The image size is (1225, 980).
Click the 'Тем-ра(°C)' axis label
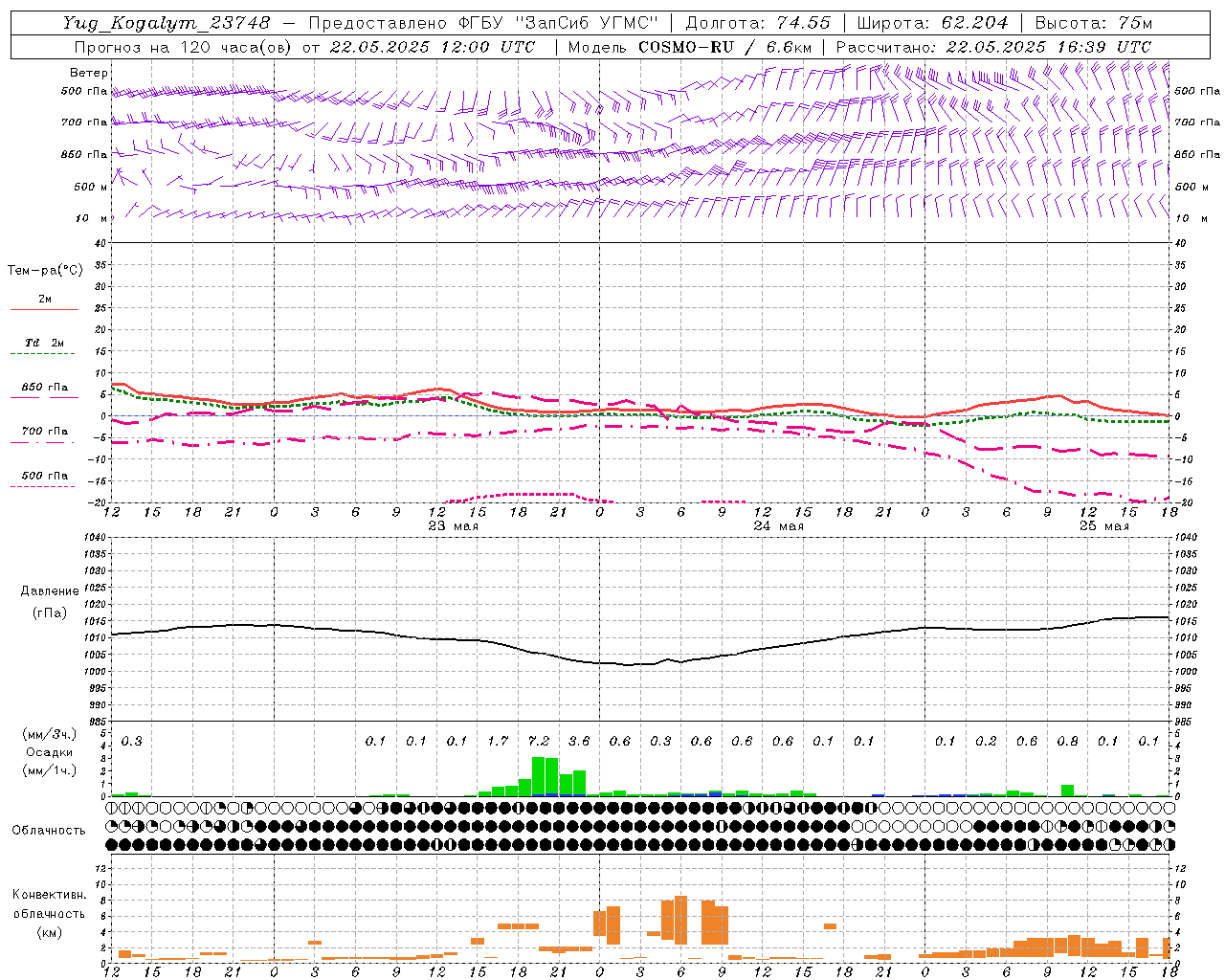46,271
